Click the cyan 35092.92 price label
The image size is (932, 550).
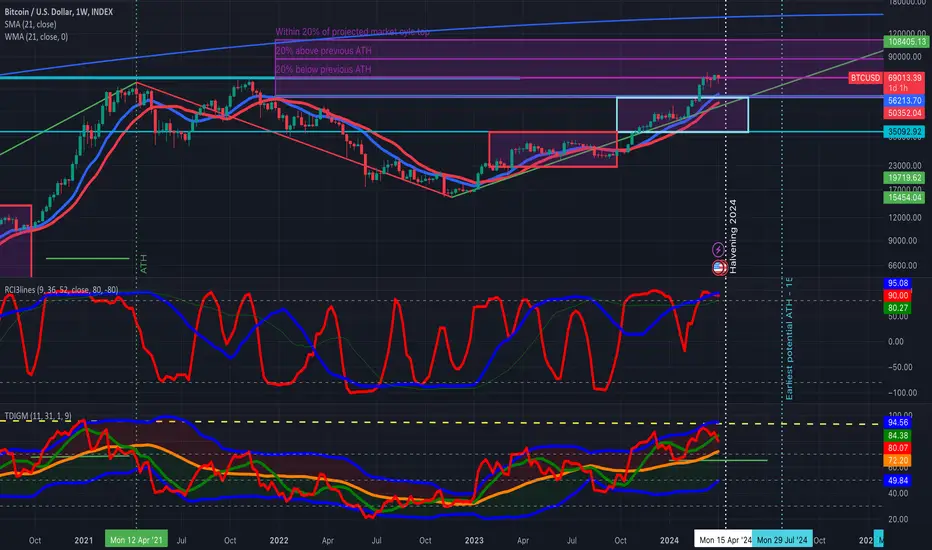click(x=905, y=131)
